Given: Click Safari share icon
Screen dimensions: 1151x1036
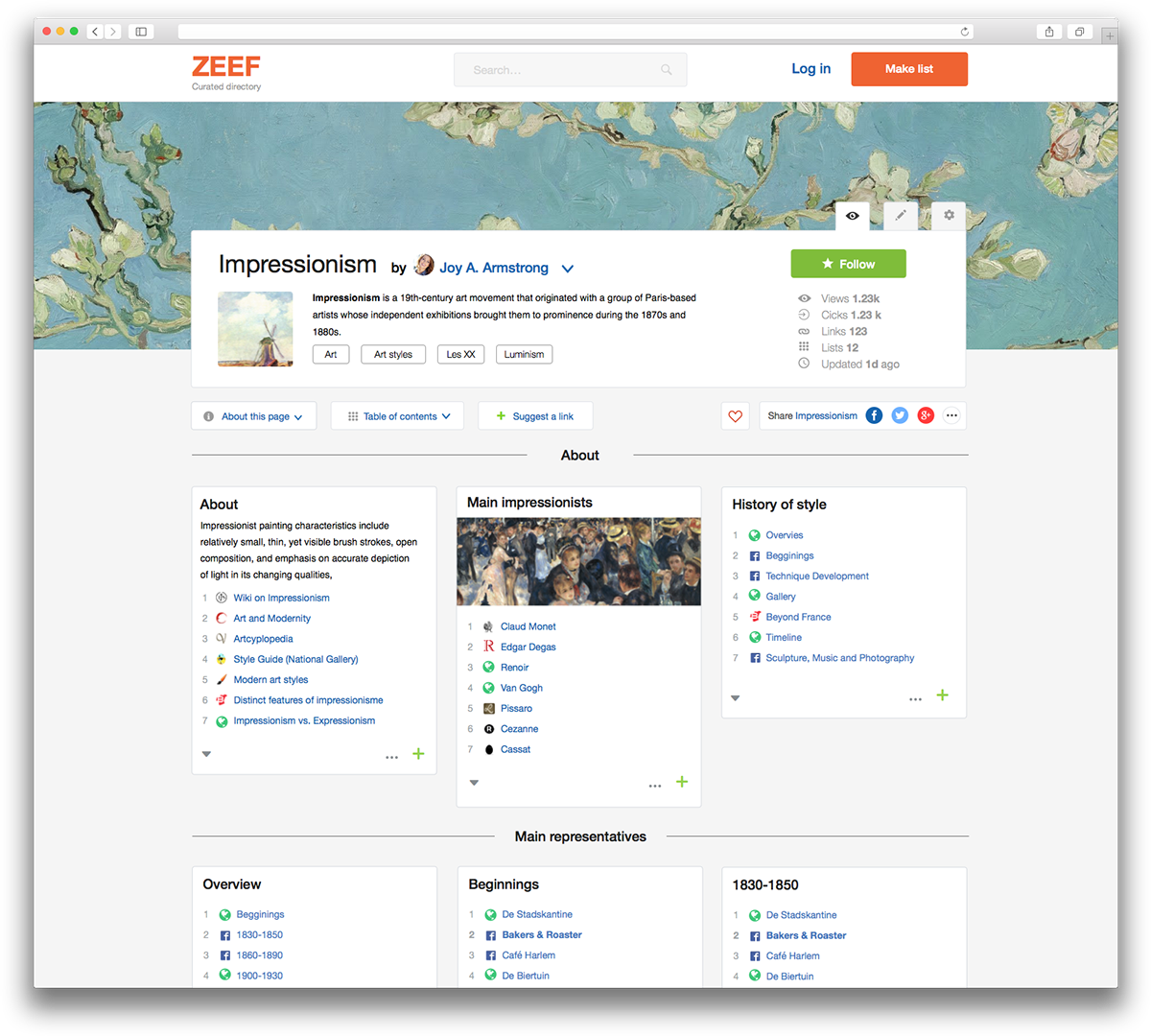Looking at the screenshot, I should 1049,32.
